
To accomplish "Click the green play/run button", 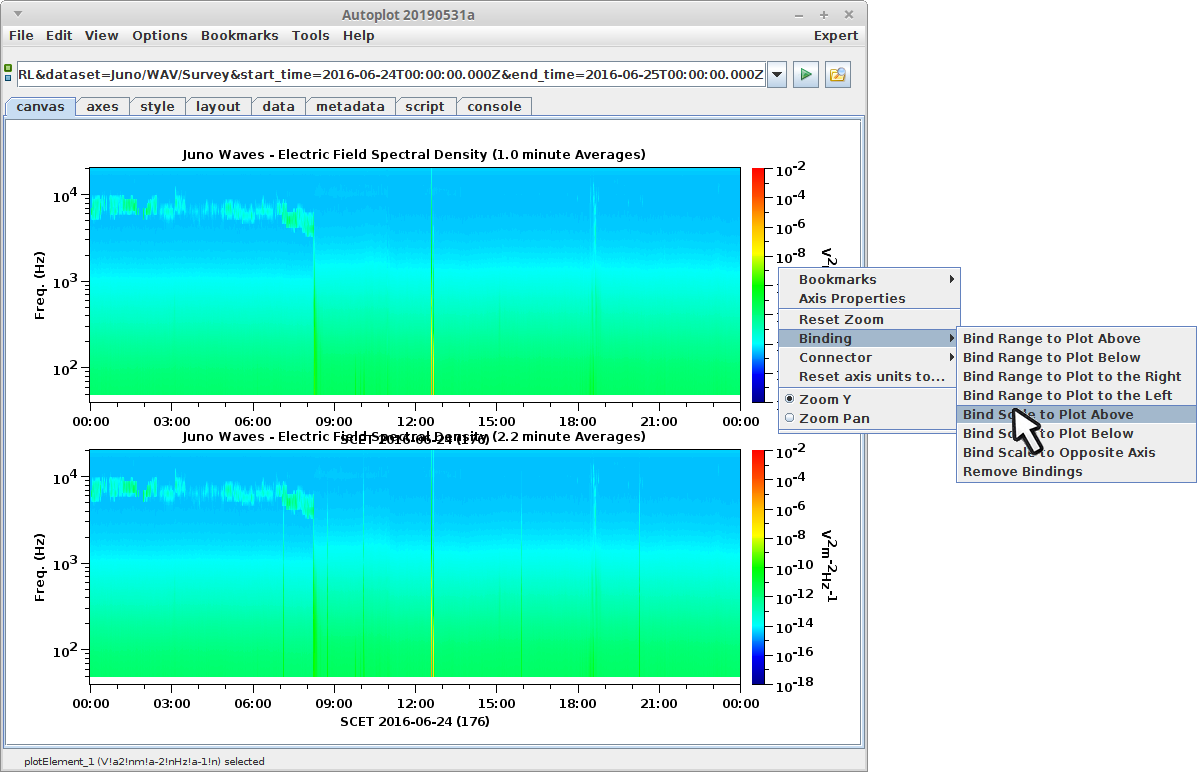I will click(806, 75).
